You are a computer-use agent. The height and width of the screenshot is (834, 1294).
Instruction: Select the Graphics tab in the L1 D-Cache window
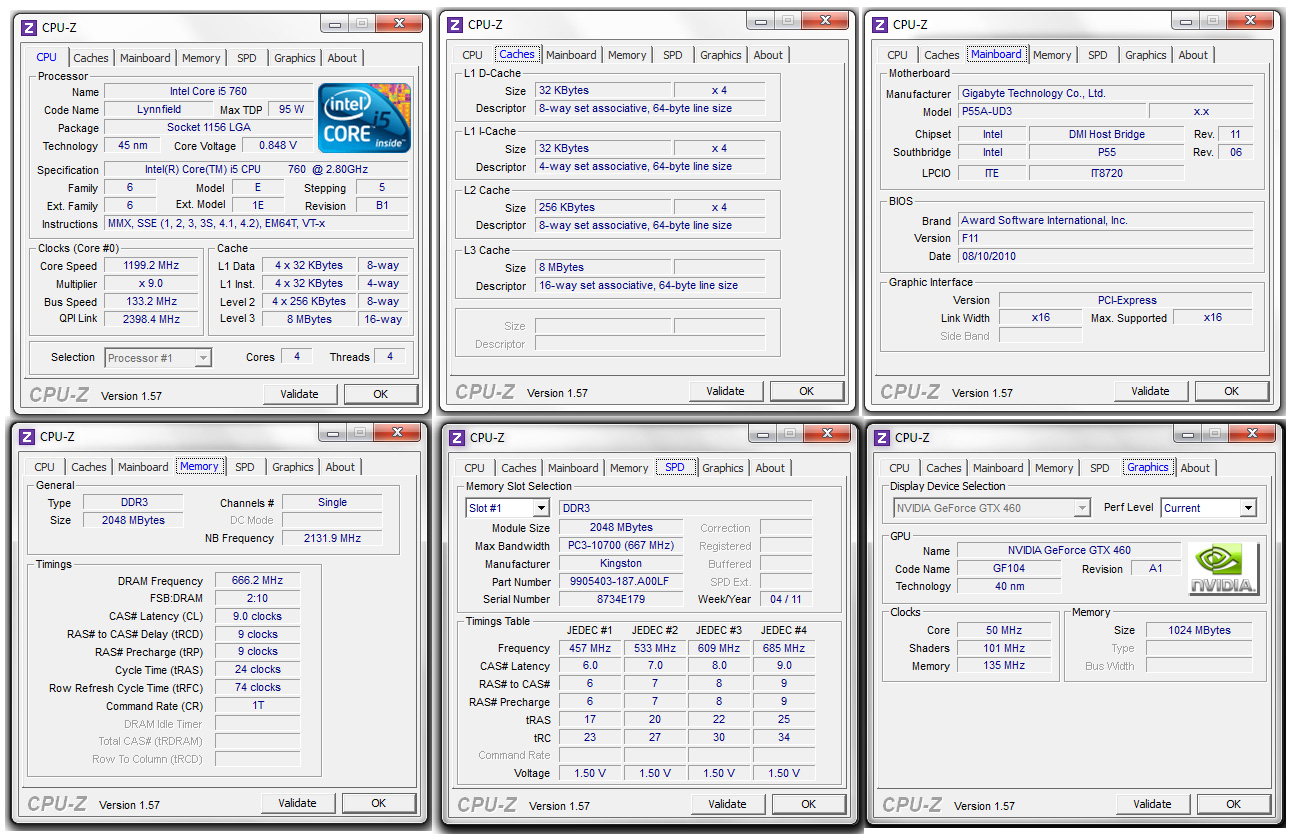pos(721,55)
